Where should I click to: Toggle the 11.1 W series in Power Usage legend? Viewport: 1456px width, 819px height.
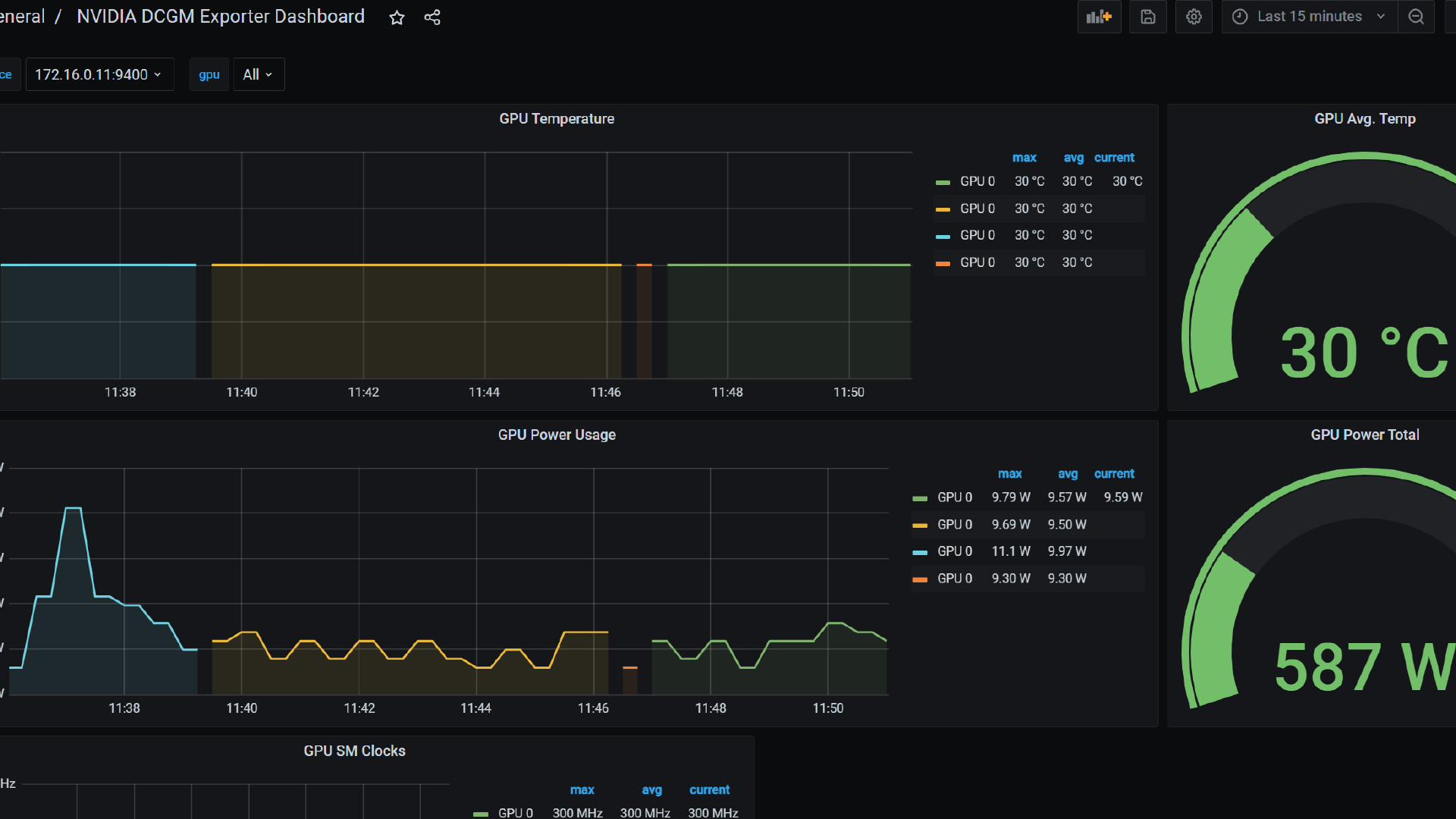click(x=954, y=551)
